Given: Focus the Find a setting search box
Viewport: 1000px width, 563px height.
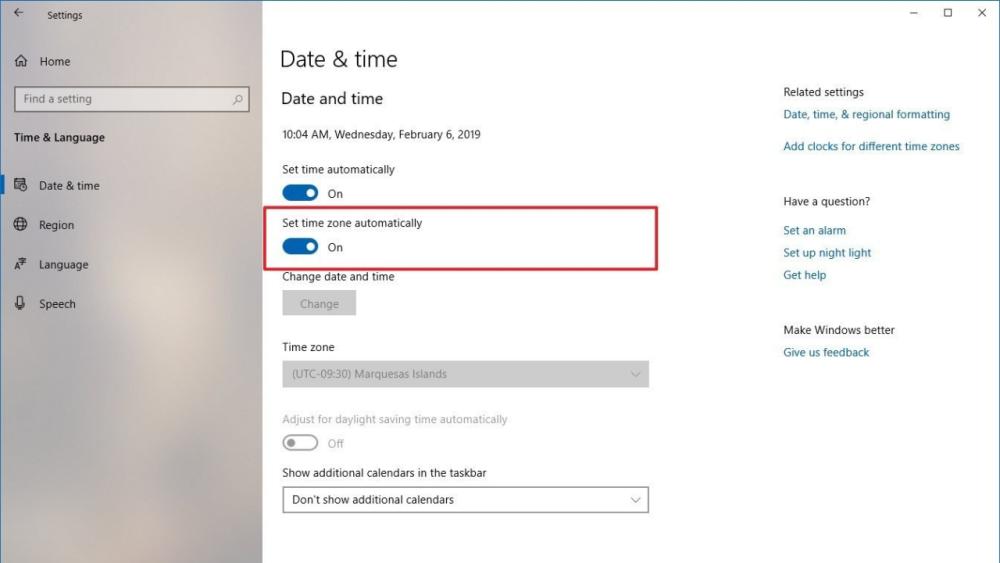Looking at the screenshot, I should [x=131, y=99].
